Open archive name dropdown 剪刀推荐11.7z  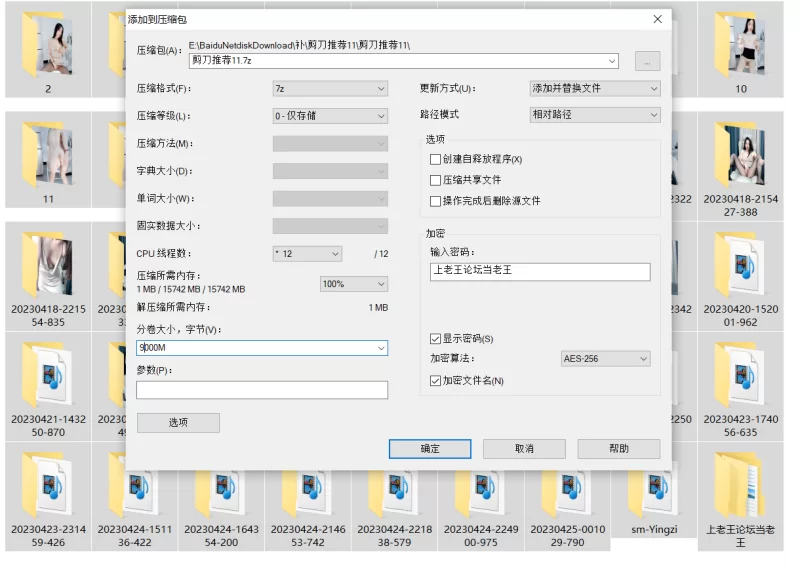click(612, 61)
